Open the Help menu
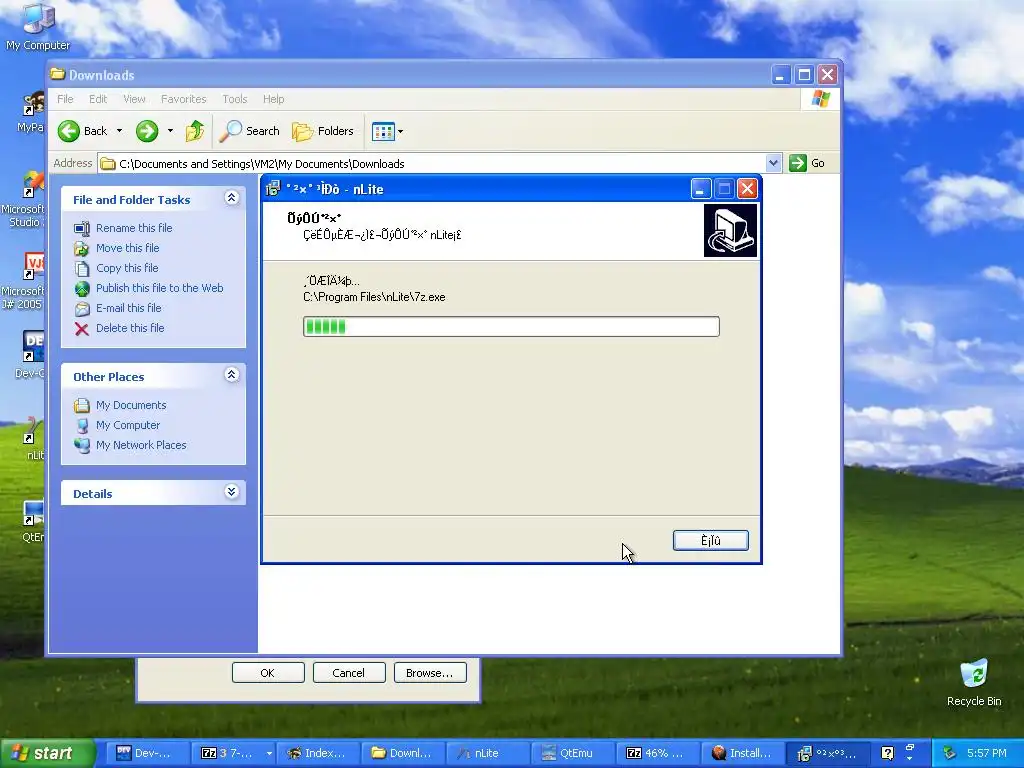 click(274, 99)
